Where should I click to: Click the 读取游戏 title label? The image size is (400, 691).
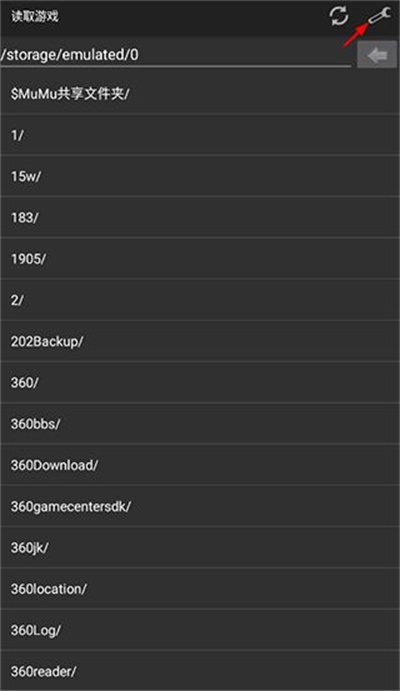pyautogui.click(x=35, y=17)
